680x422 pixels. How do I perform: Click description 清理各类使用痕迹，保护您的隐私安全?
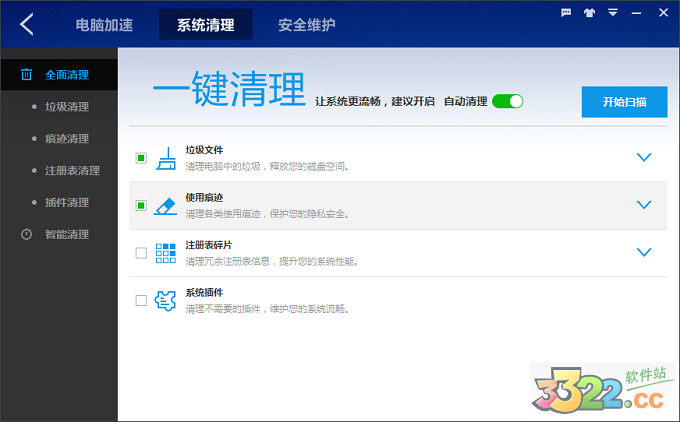(x=268, y=214)
